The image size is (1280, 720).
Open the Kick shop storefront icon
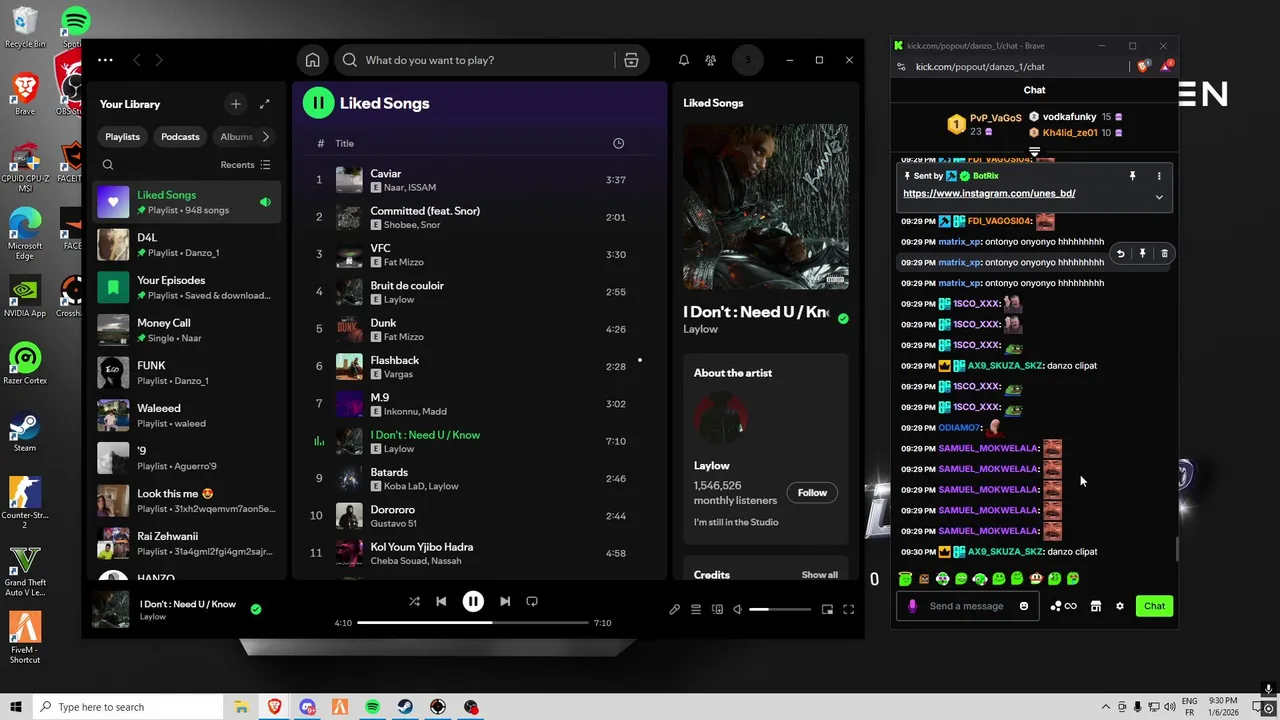[x=1095, y=606]
